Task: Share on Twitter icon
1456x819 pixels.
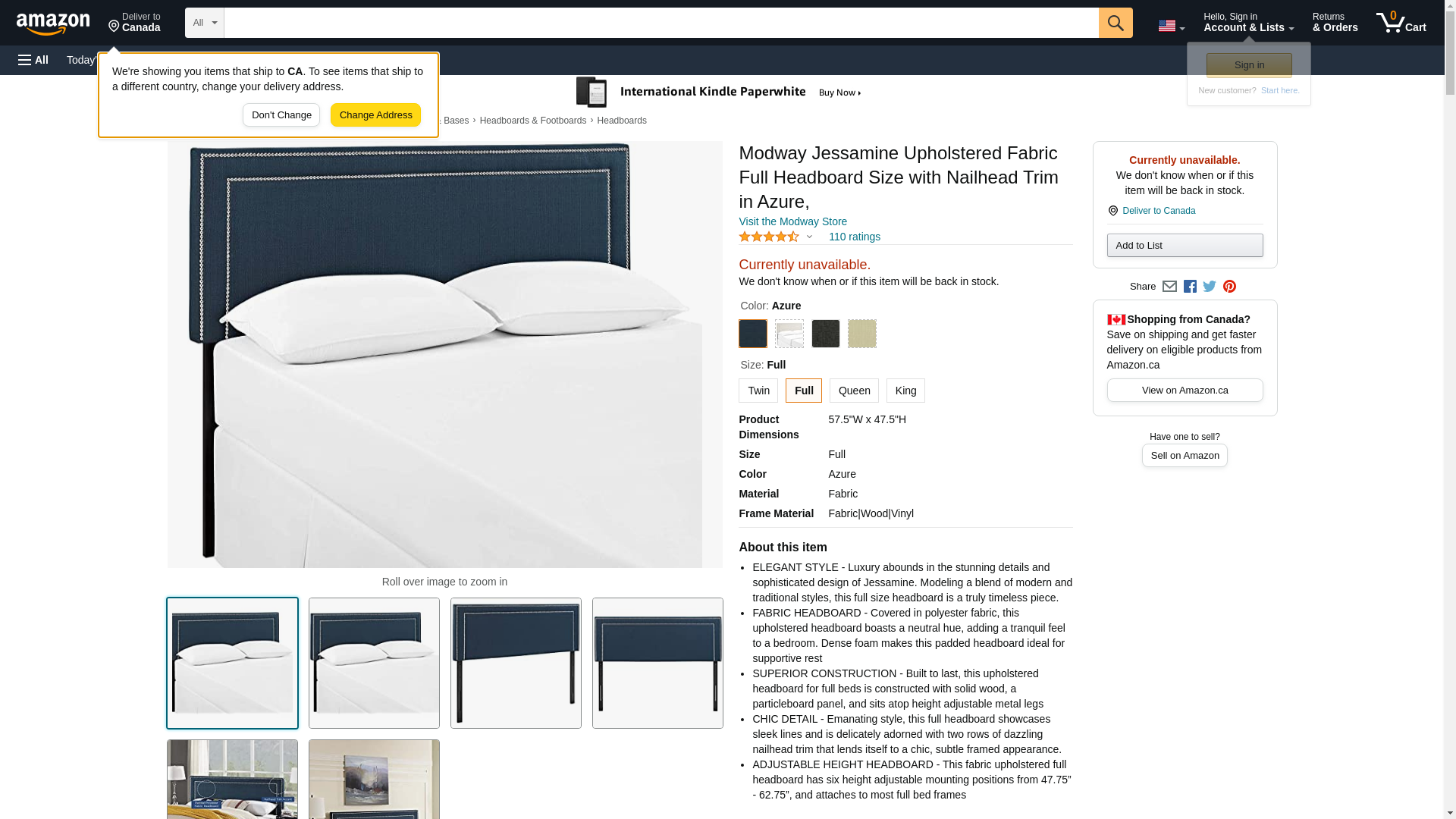Action: click(x=1210, y=287)
